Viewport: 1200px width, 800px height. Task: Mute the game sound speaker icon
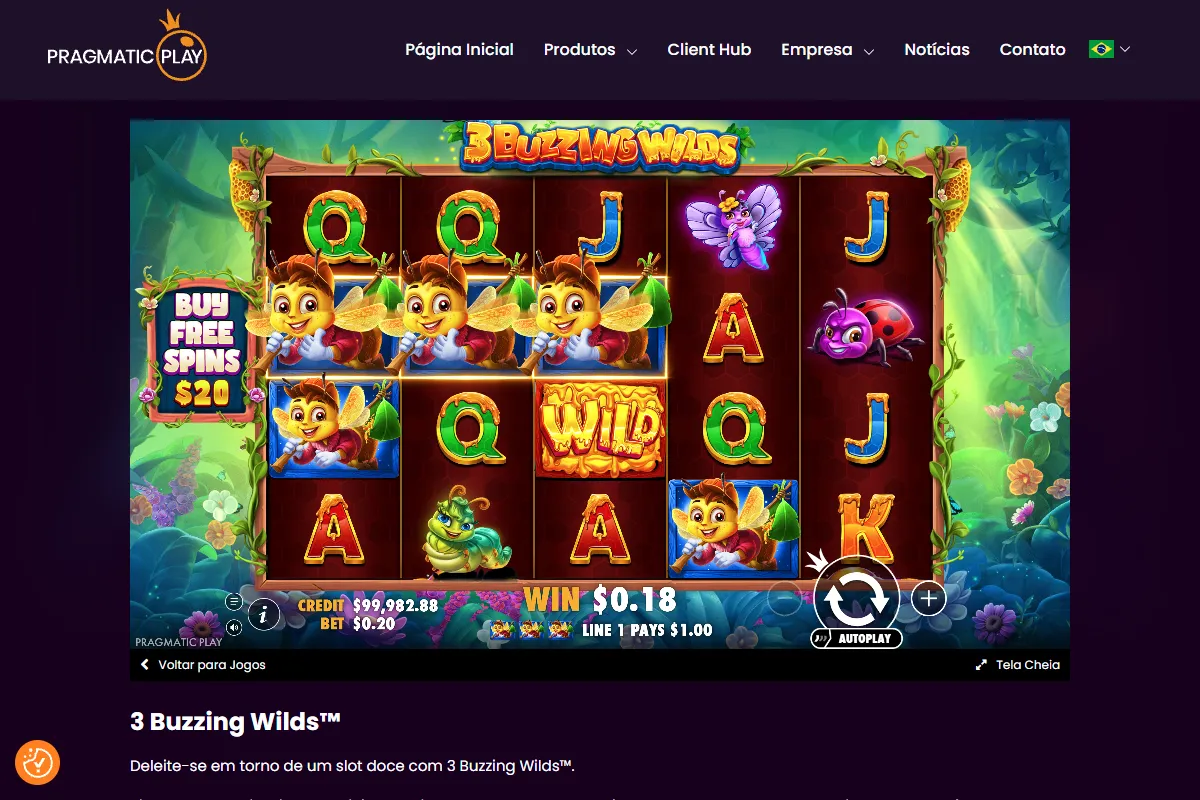pos(234,627)
